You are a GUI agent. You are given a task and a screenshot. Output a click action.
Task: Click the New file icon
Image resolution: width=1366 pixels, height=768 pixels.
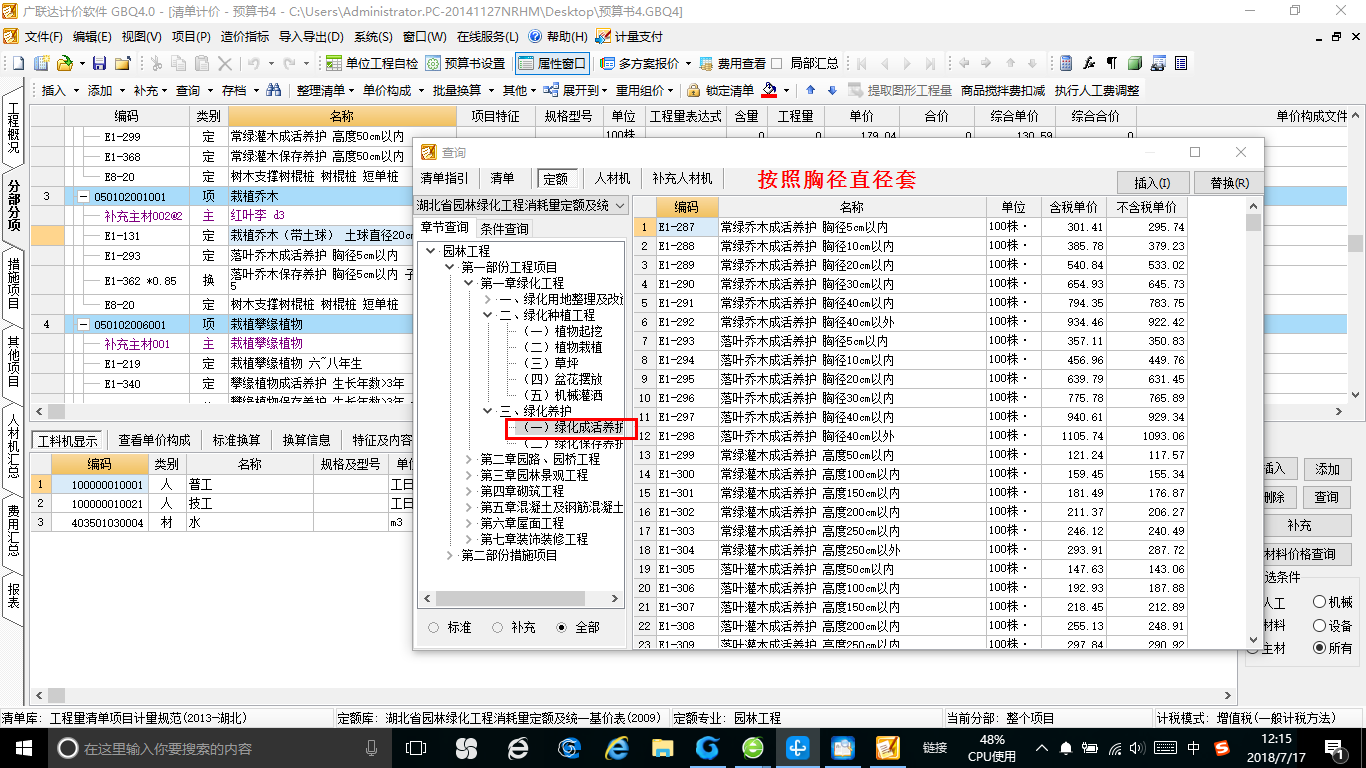click(17, 63)
